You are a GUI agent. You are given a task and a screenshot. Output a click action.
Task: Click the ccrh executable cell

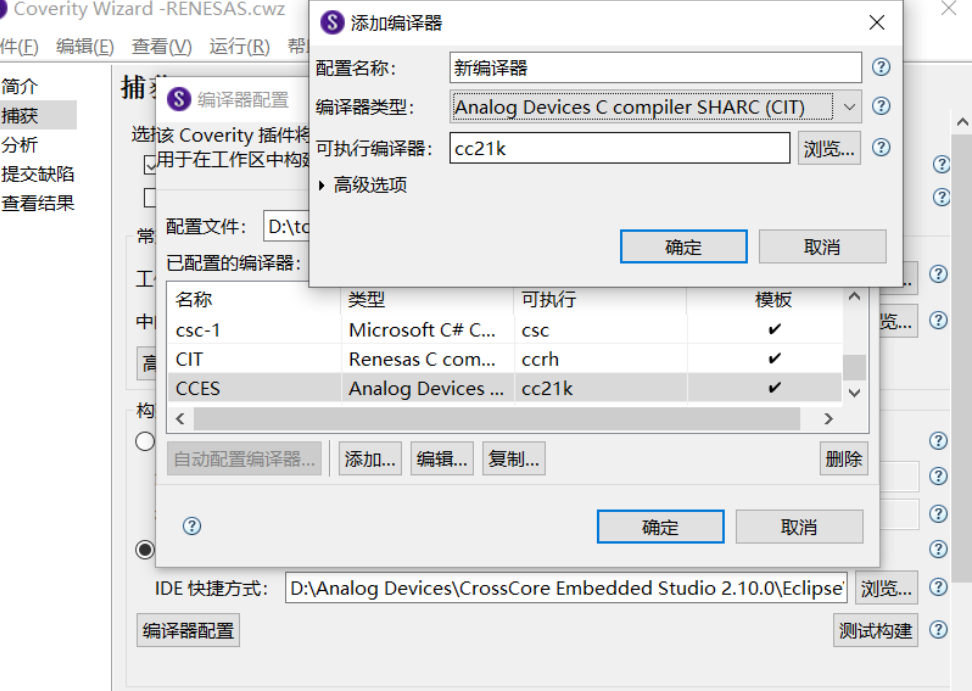point(600,359)
